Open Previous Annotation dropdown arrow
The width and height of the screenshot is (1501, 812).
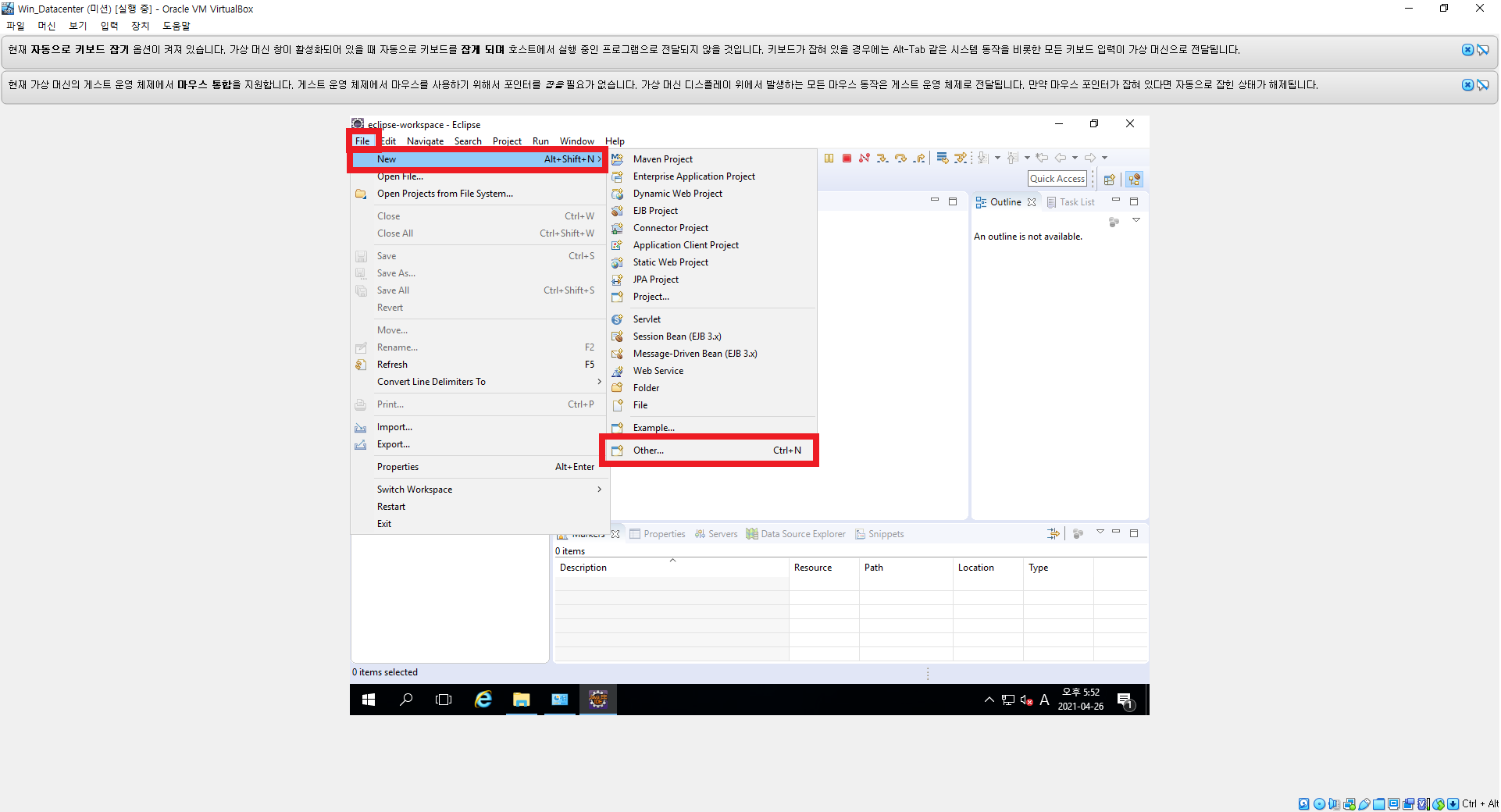pos(1027,158)
